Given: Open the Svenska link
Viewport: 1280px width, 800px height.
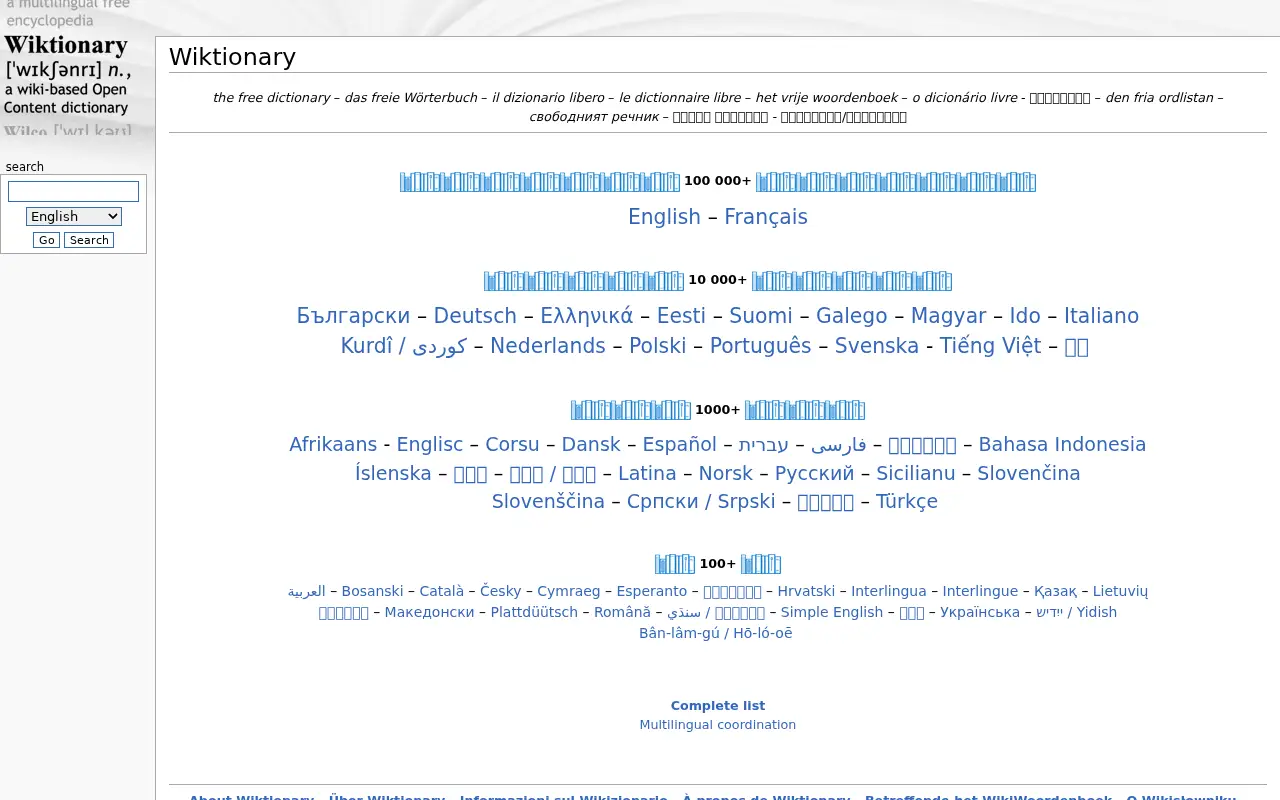Looking at the screenshot, I should 877,346.
